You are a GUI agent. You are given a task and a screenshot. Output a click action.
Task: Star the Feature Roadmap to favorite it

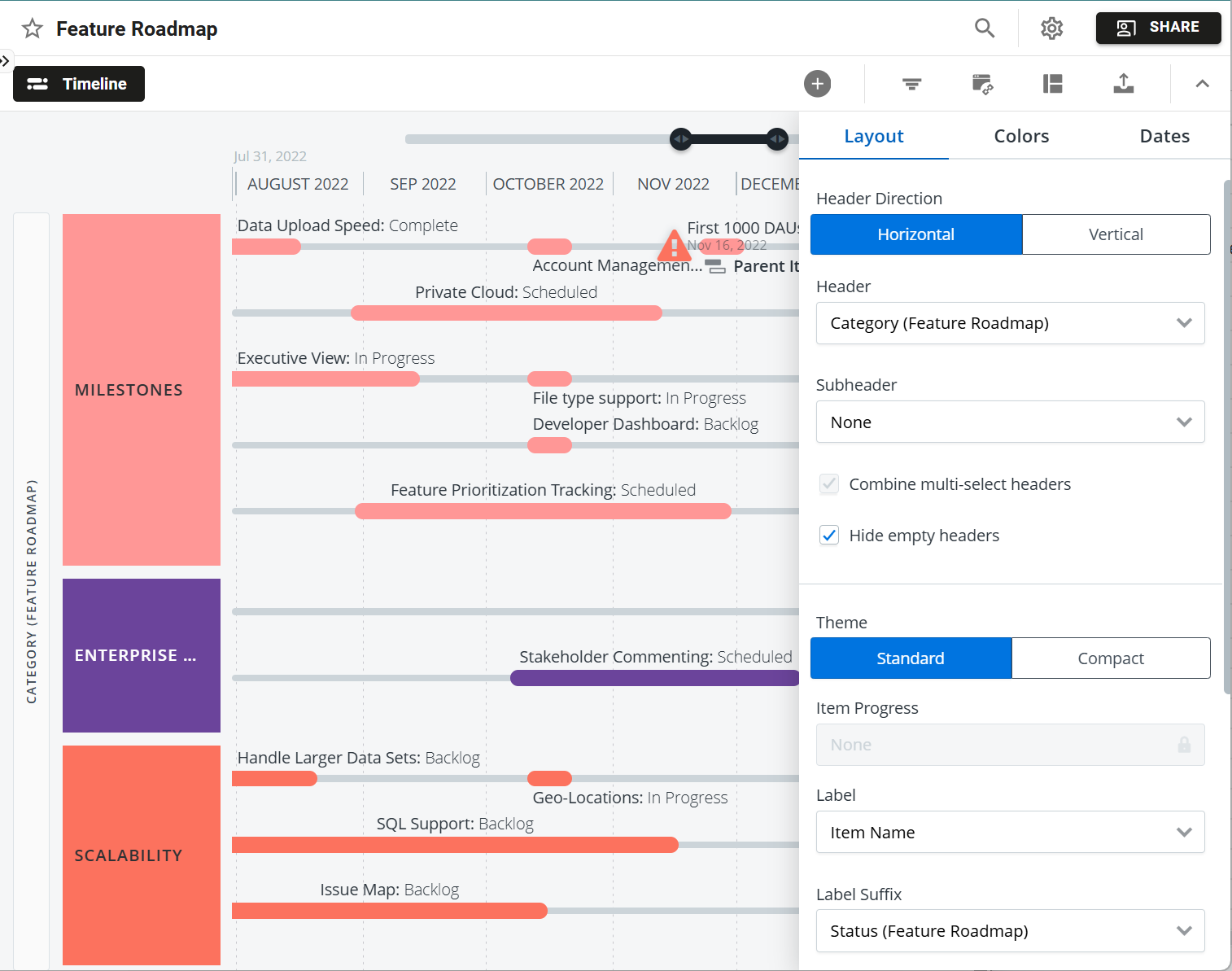(32, 28)
